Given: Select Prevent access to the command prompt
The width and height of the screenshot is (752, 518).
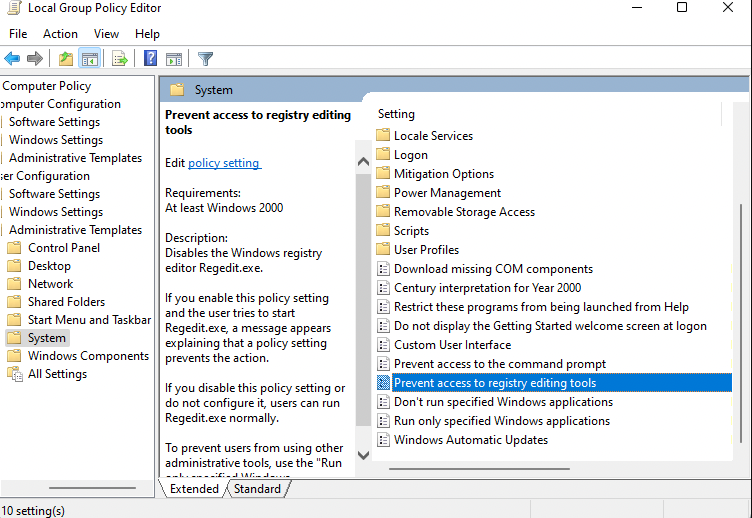Looking at the screenshot, I should 500,364.
